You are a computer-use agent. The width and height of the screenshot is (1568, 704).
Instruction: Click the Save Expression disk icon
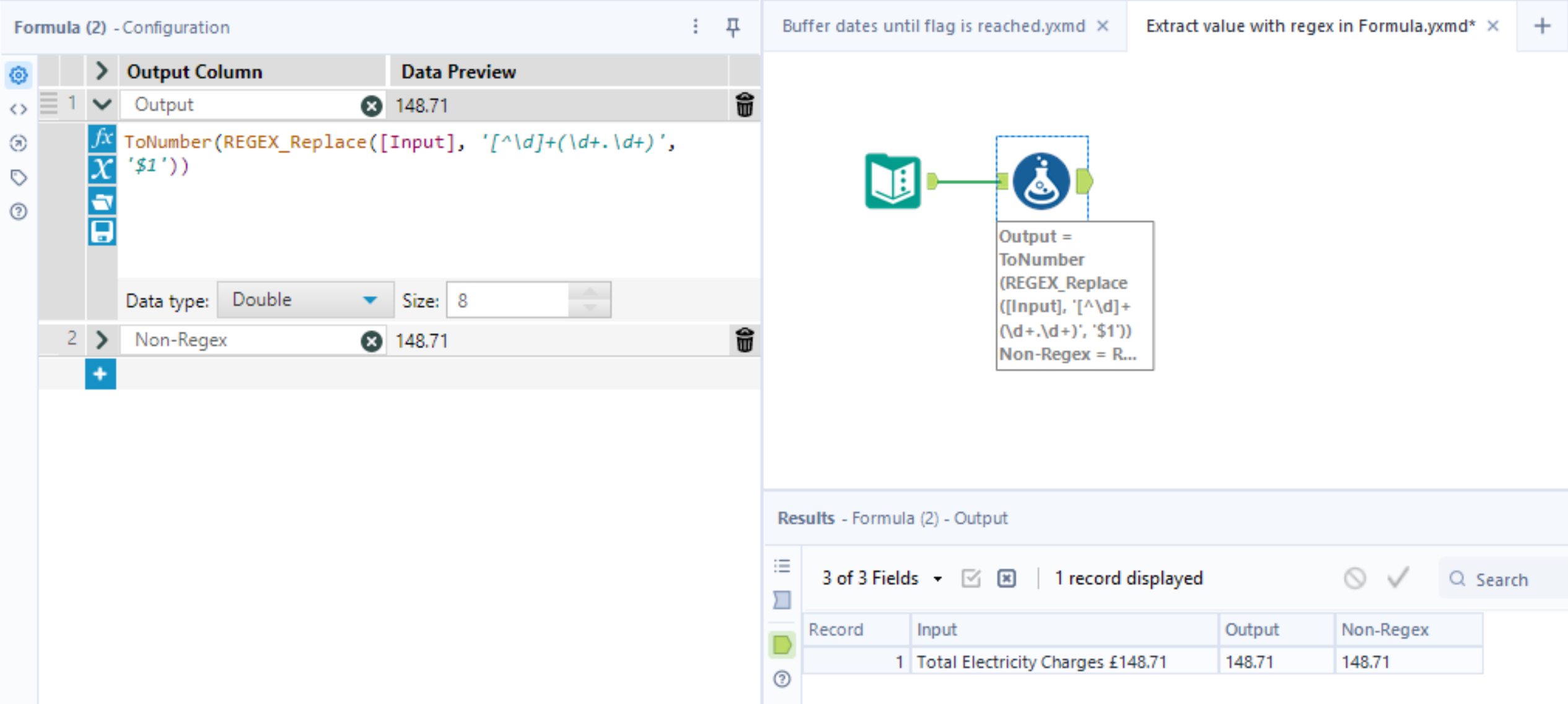tap(102, 232)
